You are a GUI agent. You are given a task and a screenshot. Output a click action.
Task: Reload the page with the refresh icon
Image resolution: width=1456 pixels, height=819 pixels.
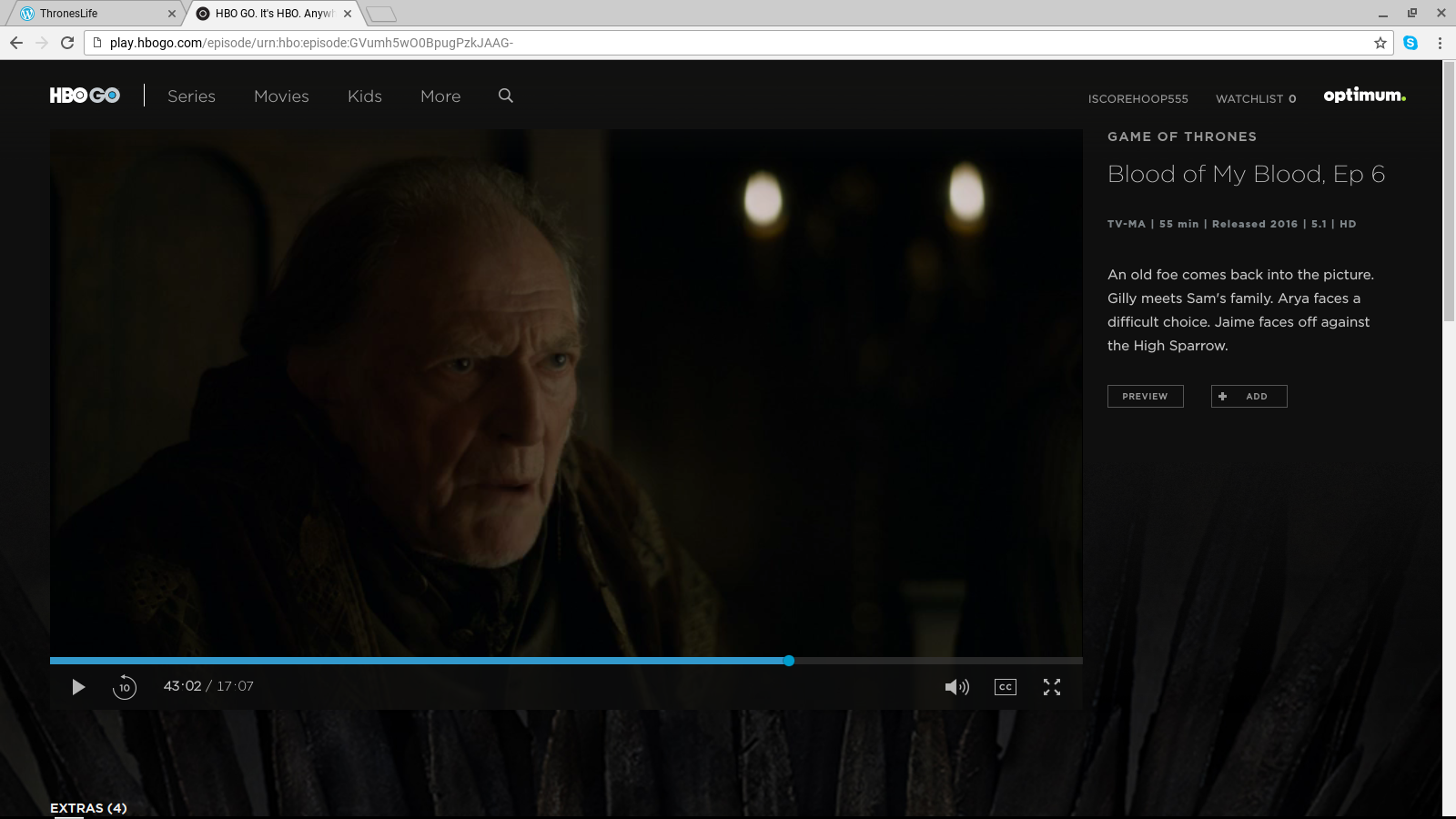[x=67, y=43]
